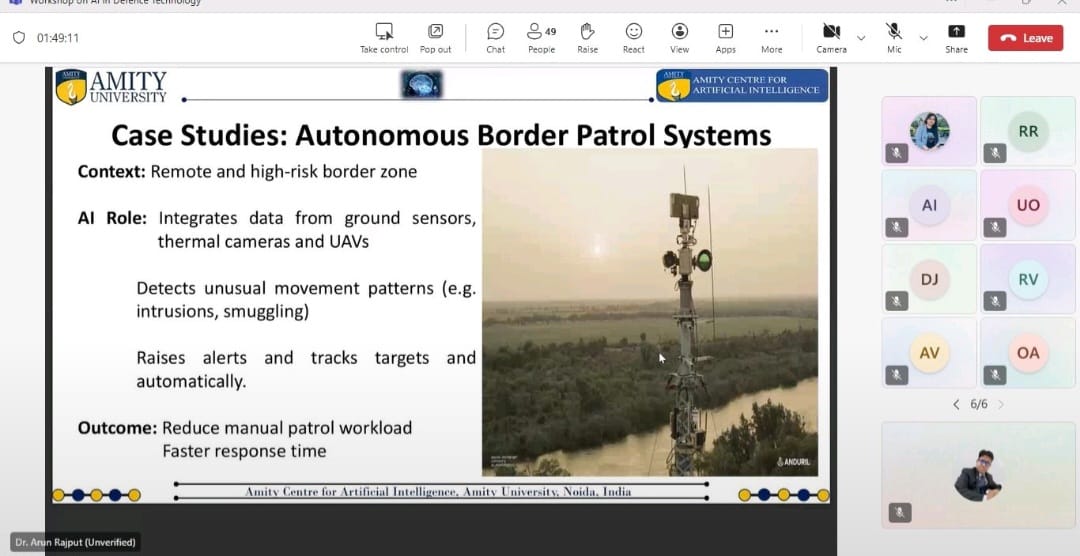Screen dimensions: 1080x556
Task: Click muted mic icon on AV tile
Action: tap(896, 375)
